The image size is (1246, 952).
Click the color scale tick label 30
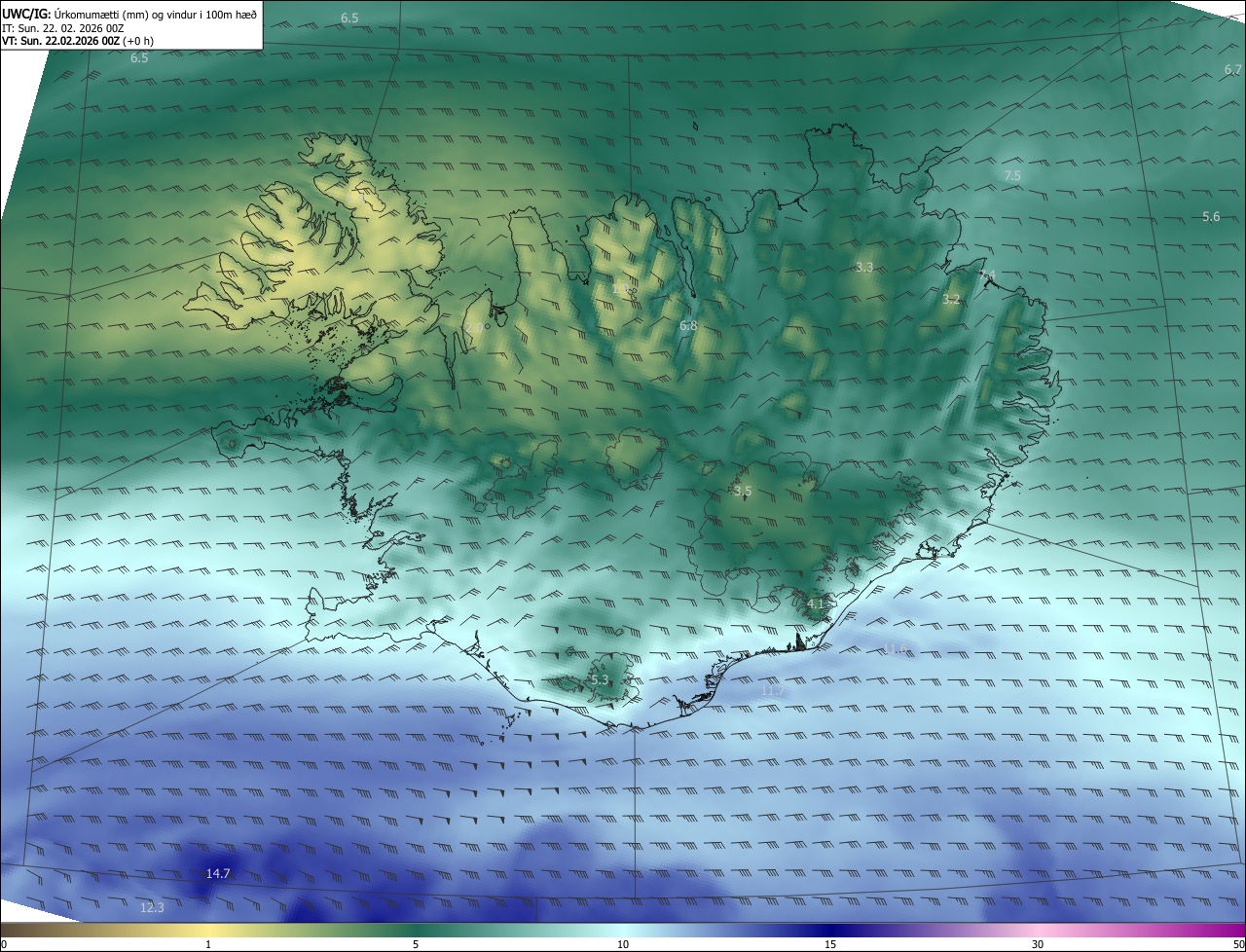tap(1038, 944)
